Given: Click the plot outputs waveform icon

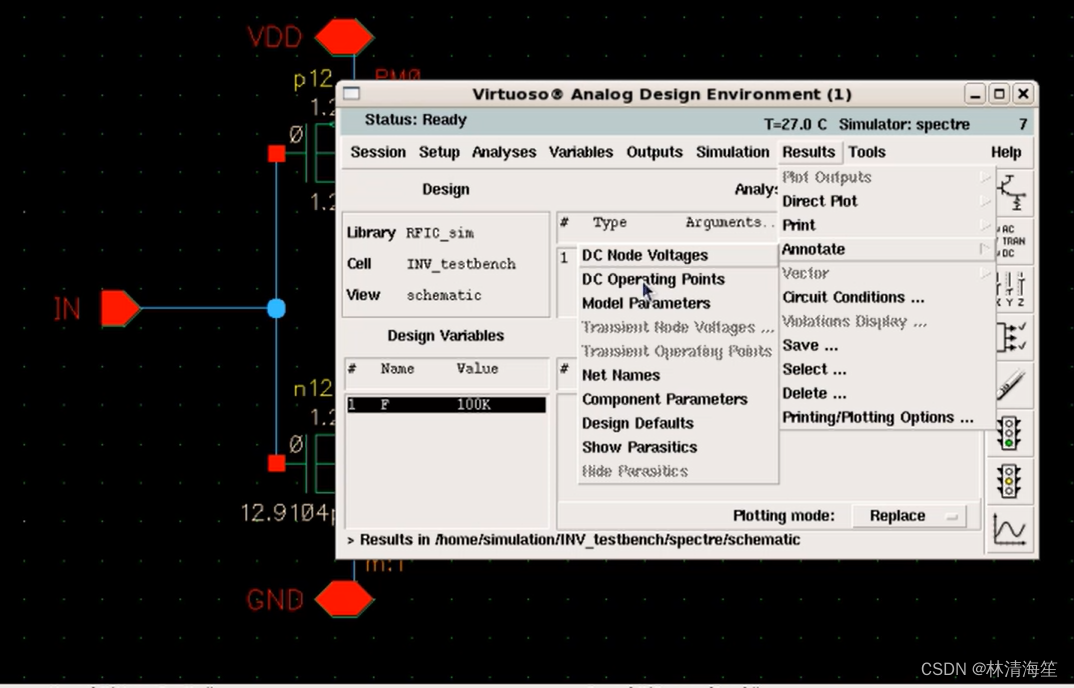Looking at the screenshot, I should click(1010, 529).
